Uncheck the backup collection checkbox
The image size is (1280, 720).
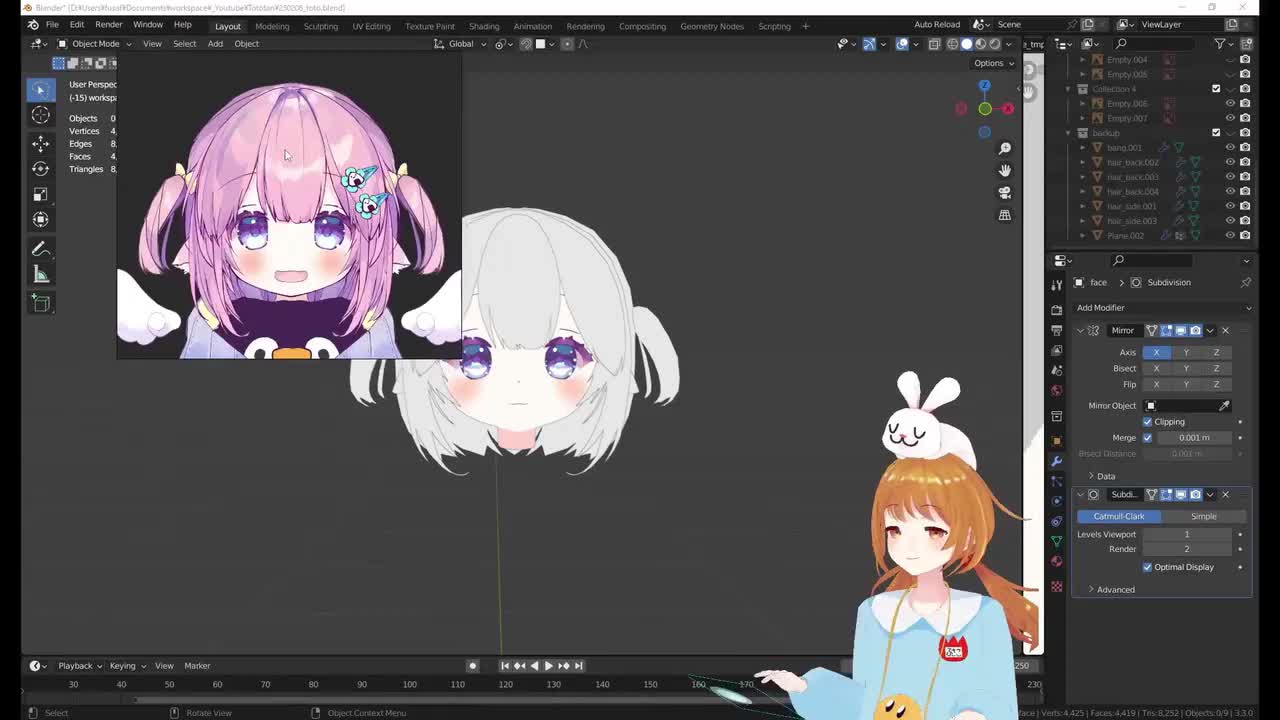1216,133
